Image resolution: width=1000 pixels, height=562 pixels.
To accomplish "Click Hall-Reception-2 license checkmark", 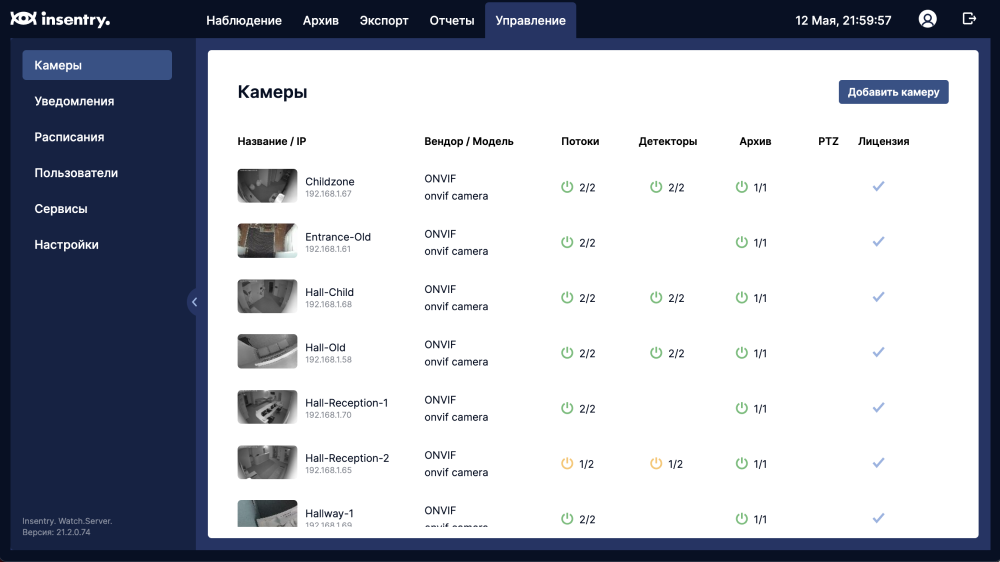I will pyautogui.click(x=878, y=463).
